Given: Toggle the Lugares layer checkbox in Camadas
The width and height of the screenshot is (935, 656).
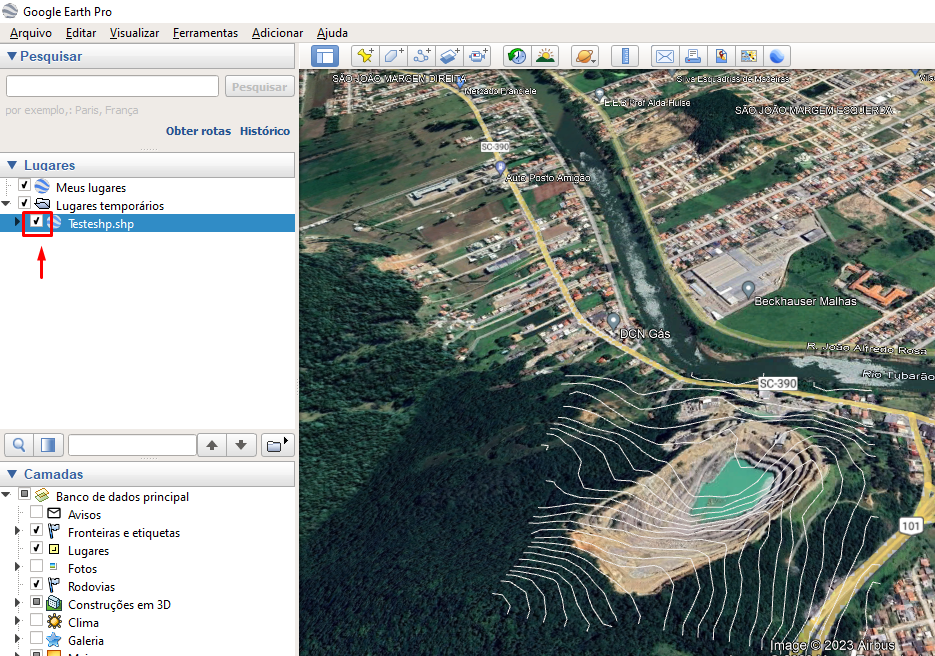Looking at the screenshot, I should click(x=36, y=548).
